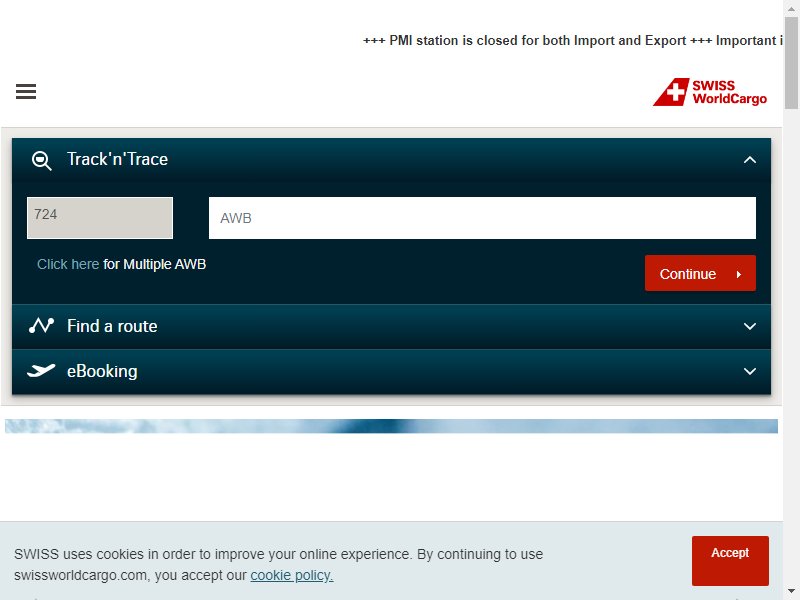Open the cookie policy link
This screenshot has width=800, height=600.
coord(291,575)
